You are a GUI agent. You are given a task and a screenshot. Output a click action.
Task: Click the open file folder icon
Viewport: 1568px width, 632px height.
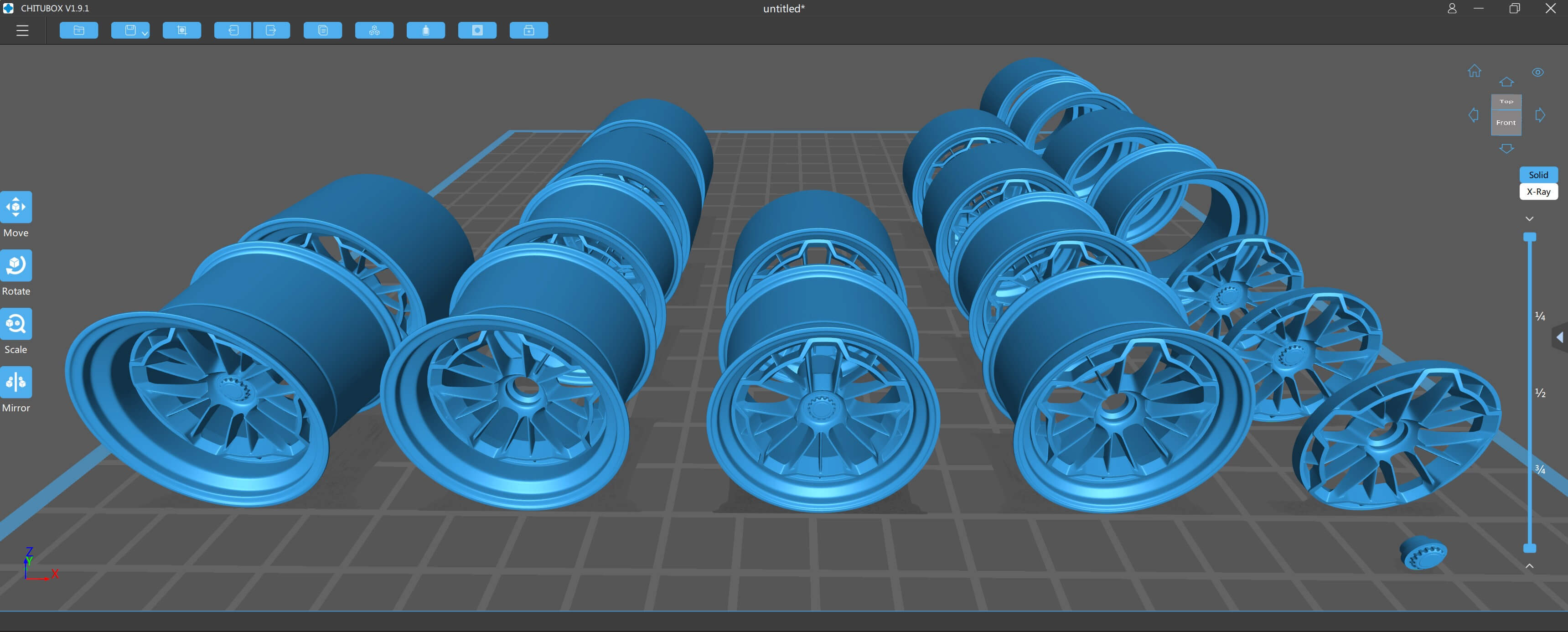click(78, 31)
